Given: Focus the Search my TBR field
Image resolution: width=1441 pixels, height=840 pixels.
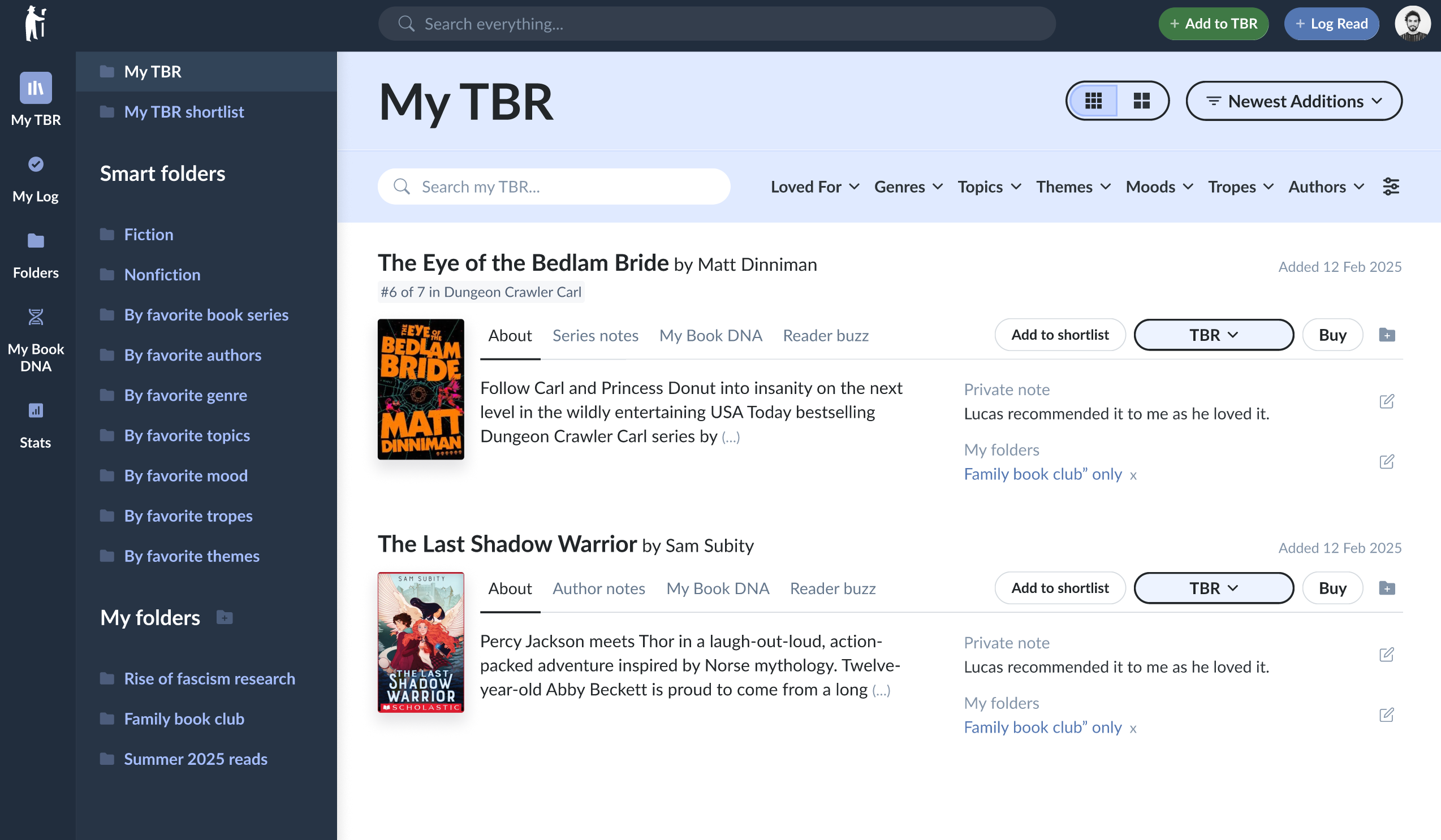Looking at the screenshot, I should (x=554, y=187).
